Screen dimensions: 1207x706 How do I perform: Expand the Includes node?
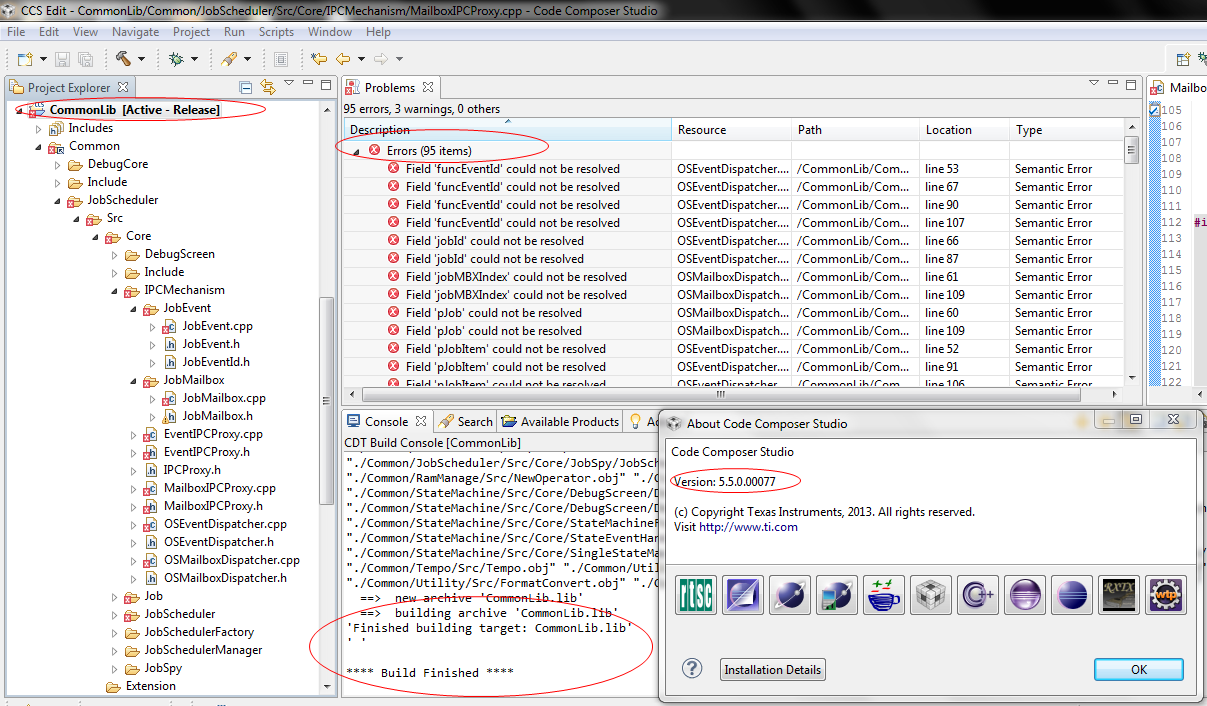pyautogui.click(x=39, y=128)
